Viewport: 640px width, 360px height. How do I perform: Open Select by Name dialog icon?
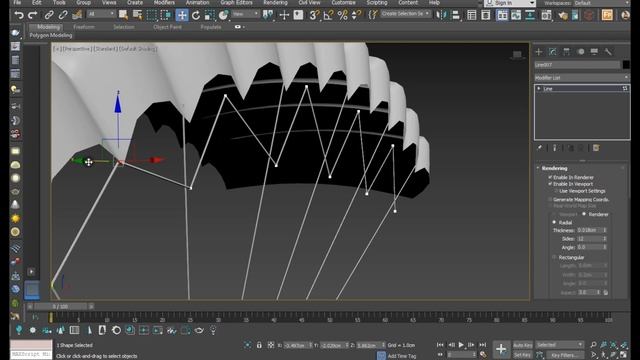pos(138,16)
